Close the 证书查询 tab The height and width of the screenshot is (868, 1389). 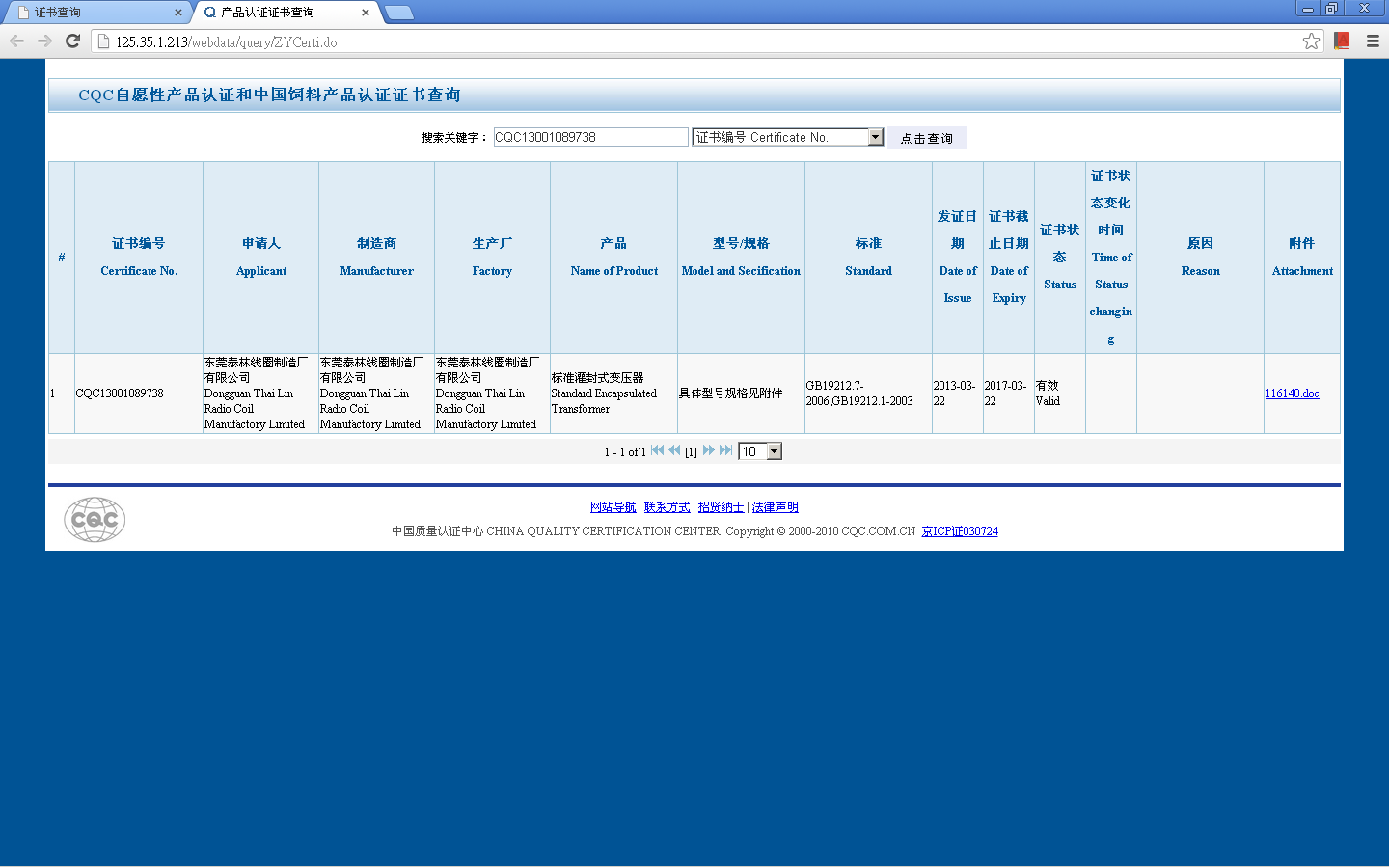178,13
